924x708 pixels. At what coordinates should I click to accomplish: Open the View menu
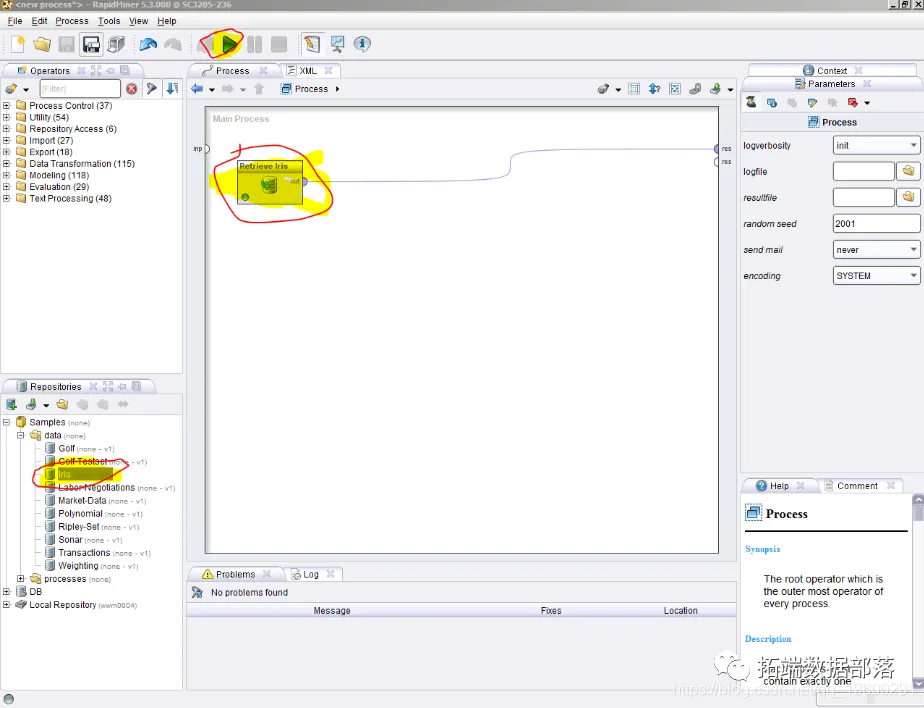(x=138, y=21)
